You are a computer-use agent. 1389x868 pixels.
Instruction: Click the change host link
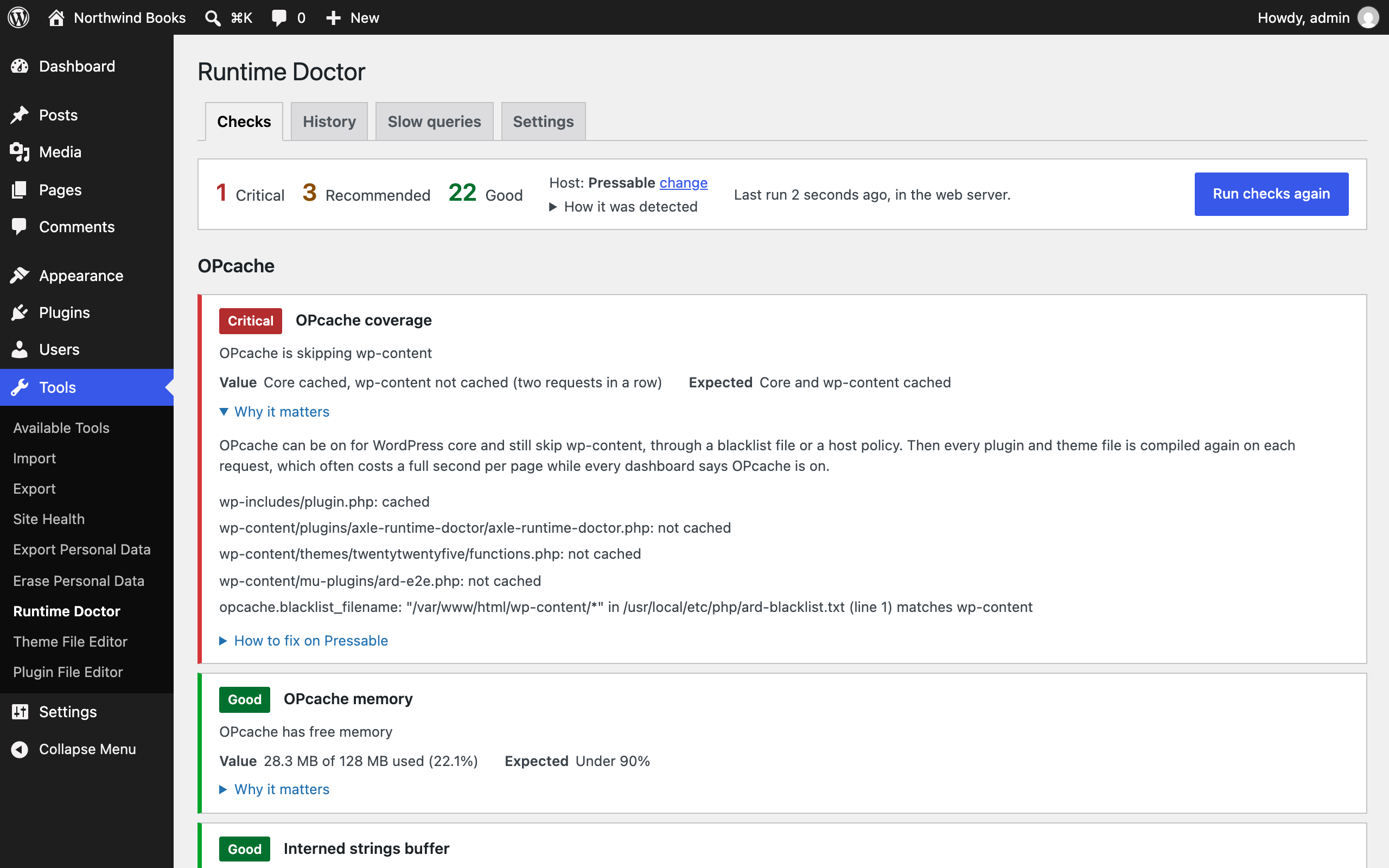[x=684, y=183]
